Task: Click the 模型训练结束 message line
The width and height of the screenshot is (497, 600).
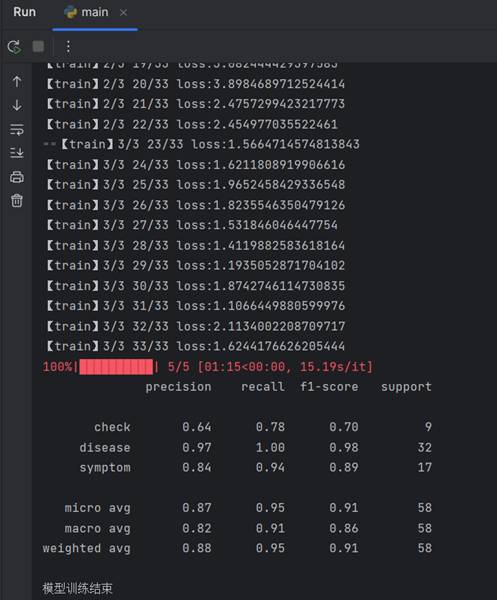Action: (x=77, y=589)
